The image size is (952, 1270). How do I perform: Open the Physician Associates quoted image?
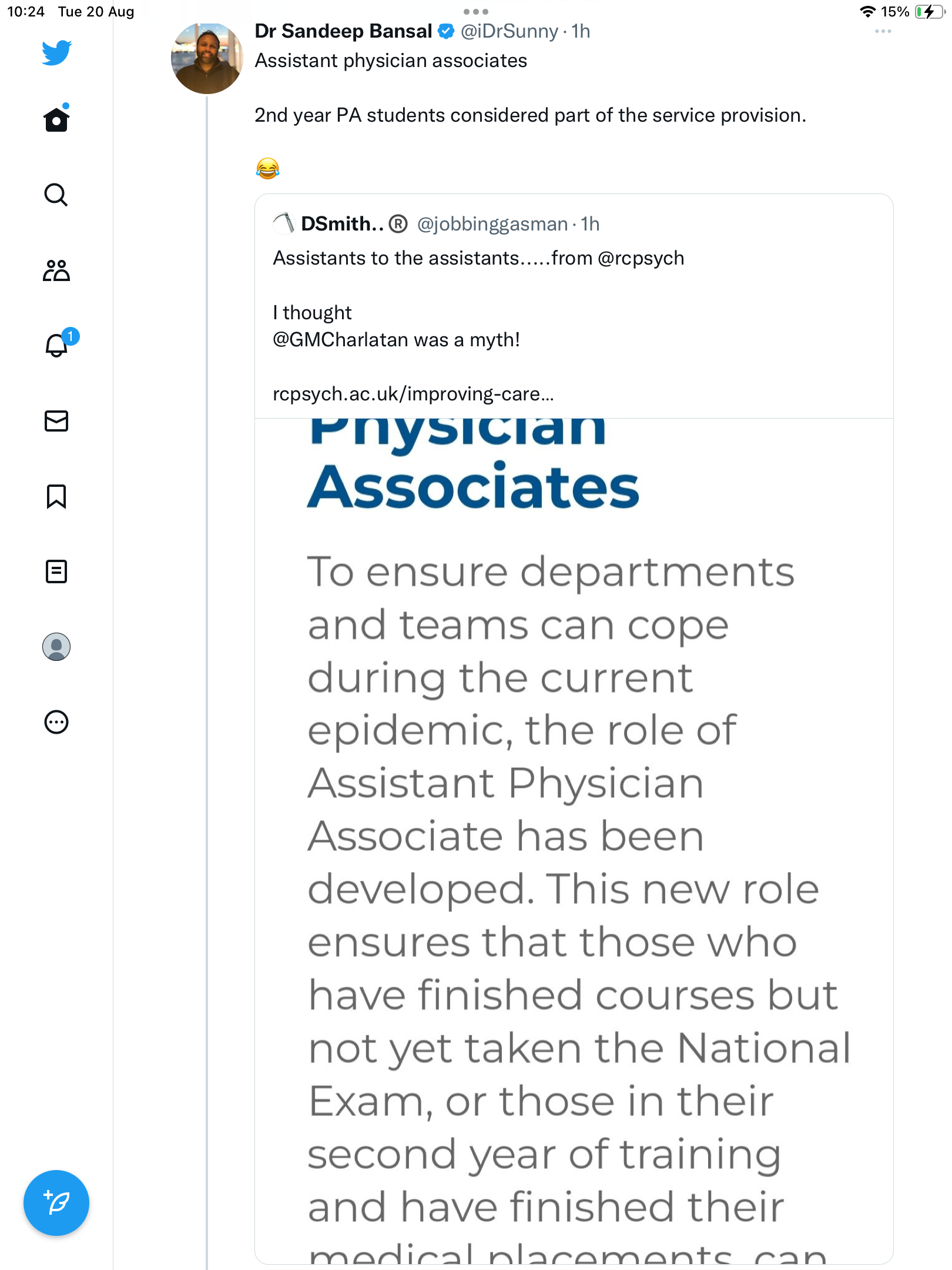tap(574, 840)
